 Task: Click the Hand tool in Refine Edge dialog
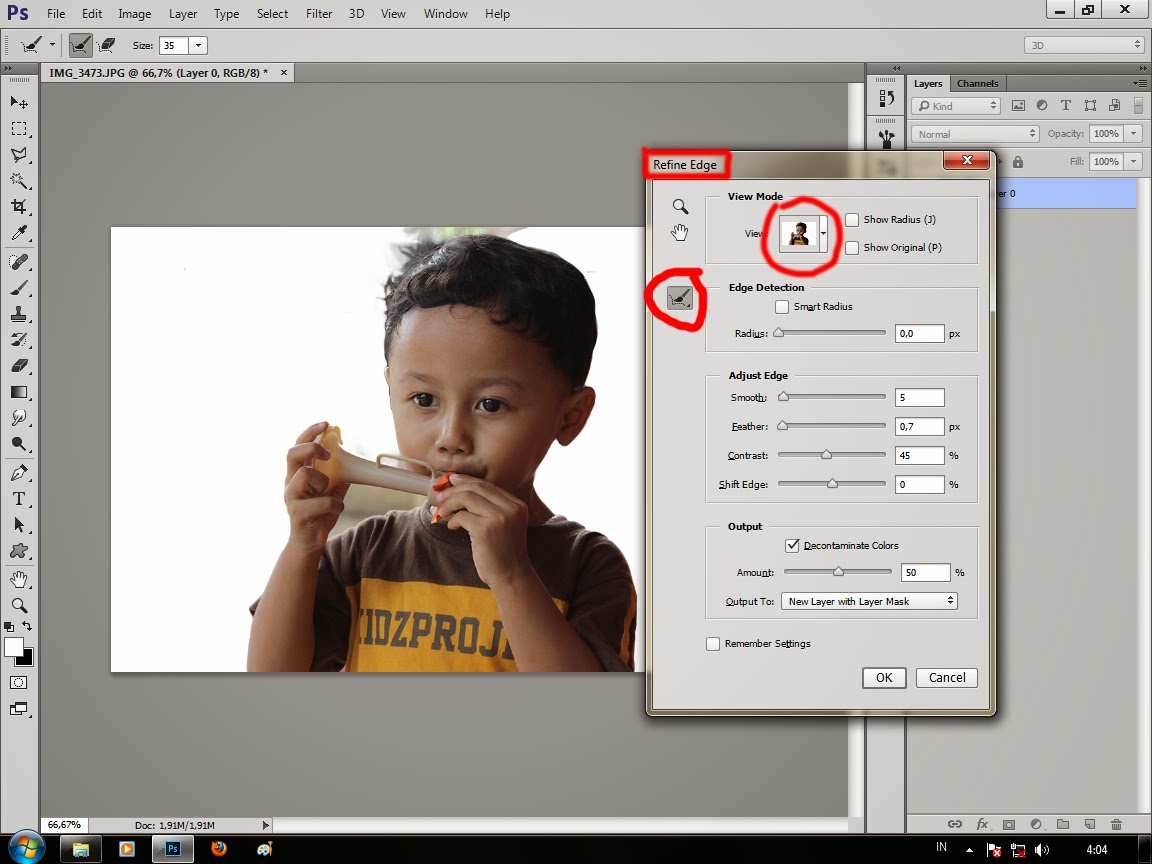pos(680,233)
